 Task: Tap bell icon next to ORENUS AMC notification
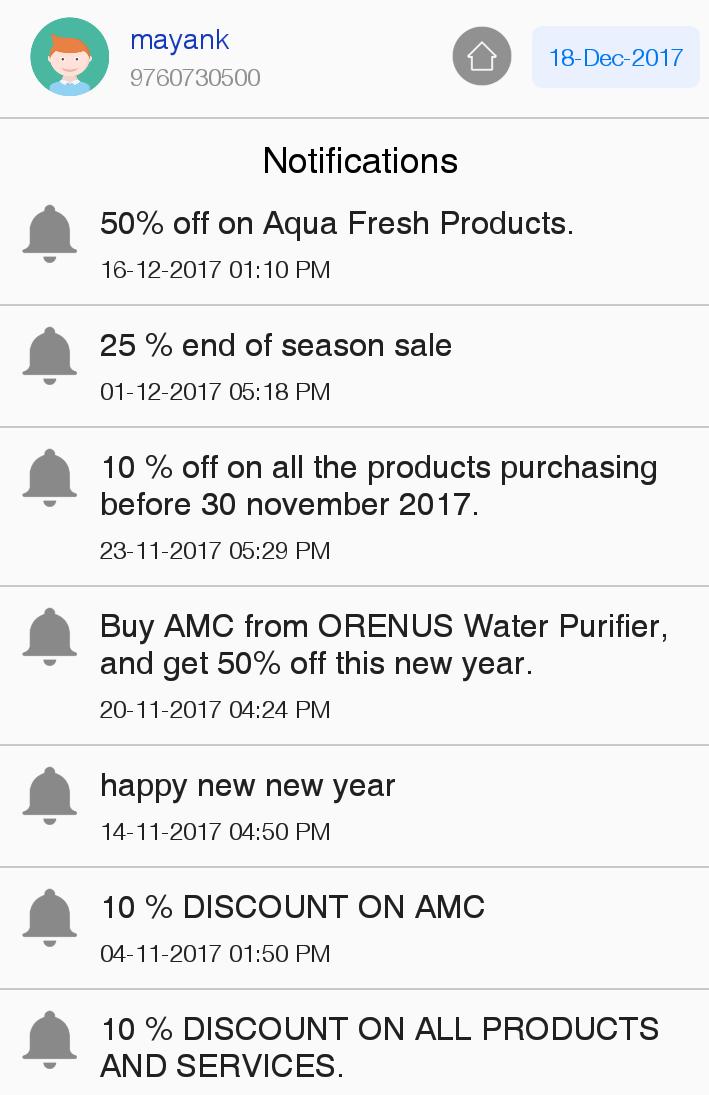[x=50, y=637]
